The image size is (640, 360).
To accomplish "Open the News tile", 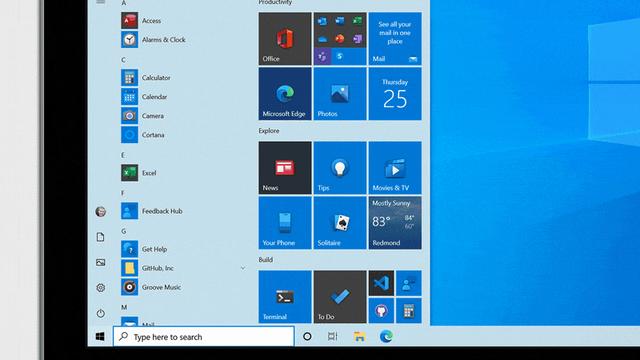I will pos(285,168).
